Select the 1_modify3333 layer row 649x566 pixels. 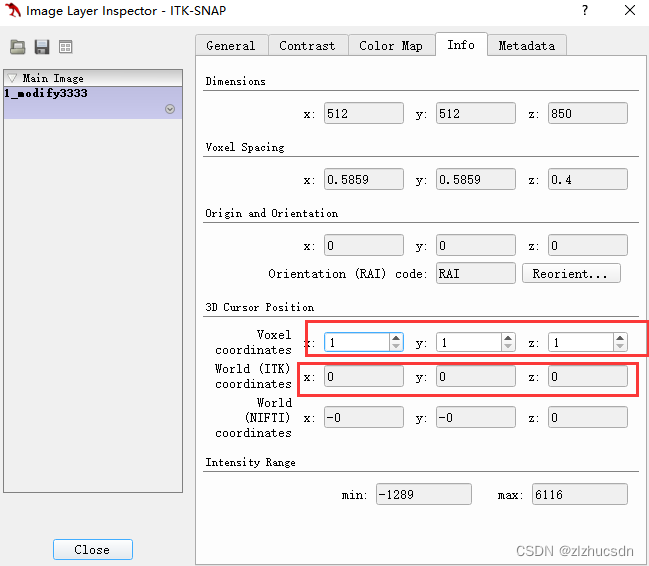click(93, 102)
